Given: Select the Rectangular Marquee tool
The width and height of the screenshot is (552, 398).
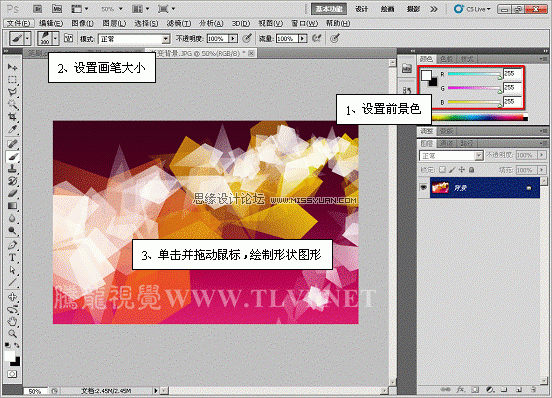Looking at the screenshot, I should point(12,80).
